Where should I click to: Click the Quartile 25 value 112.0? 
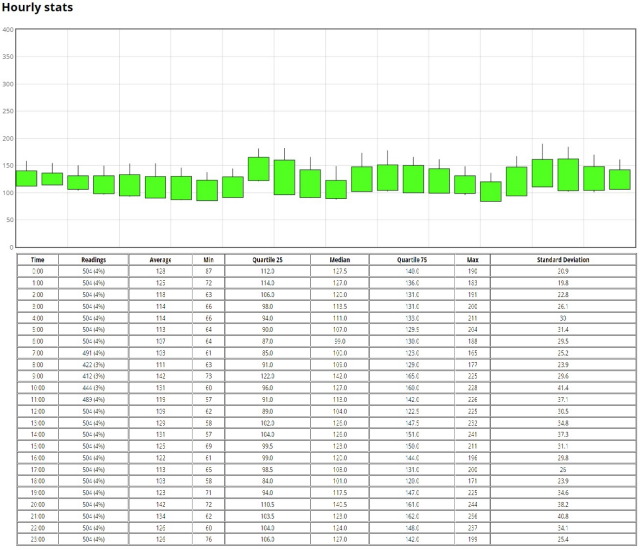point(267,271)
